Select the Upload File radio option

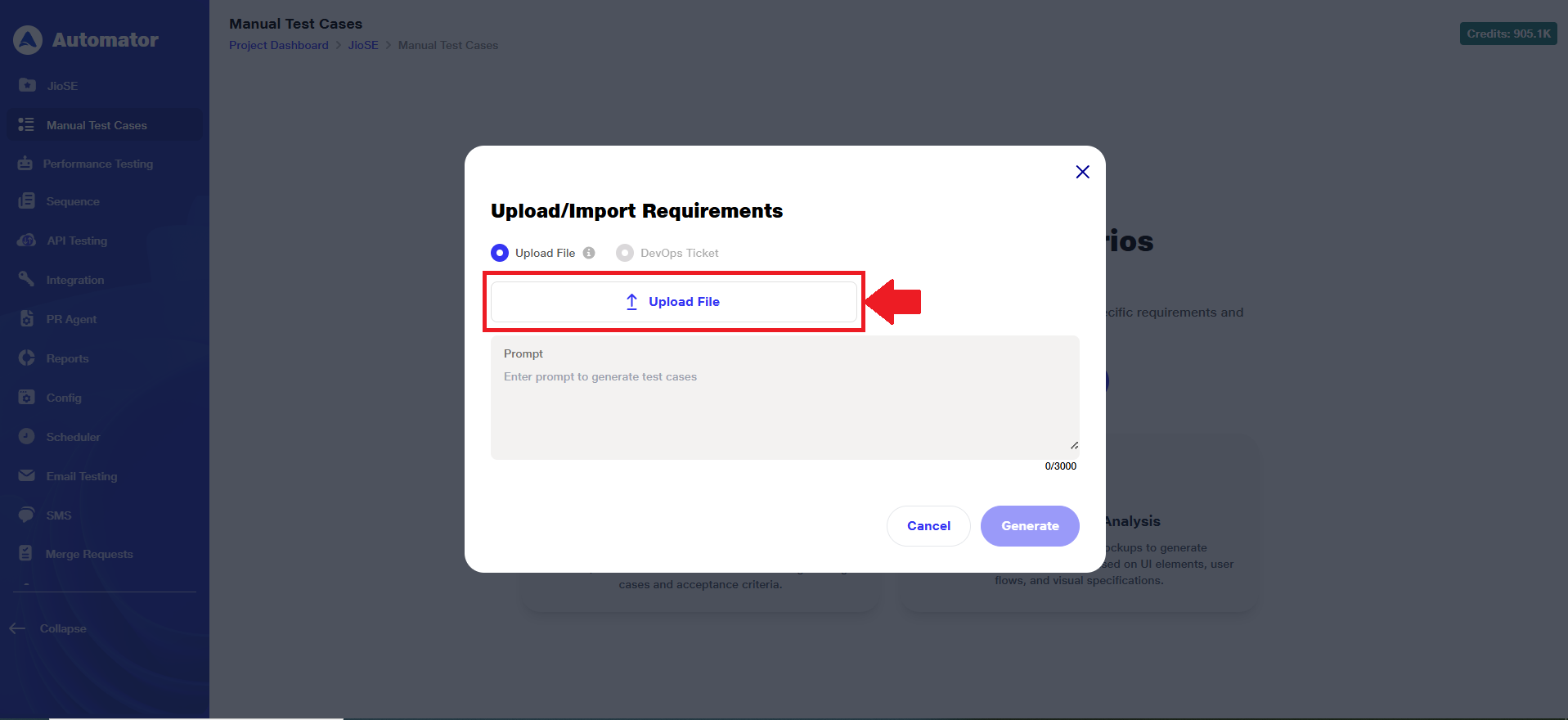(500, 253)
